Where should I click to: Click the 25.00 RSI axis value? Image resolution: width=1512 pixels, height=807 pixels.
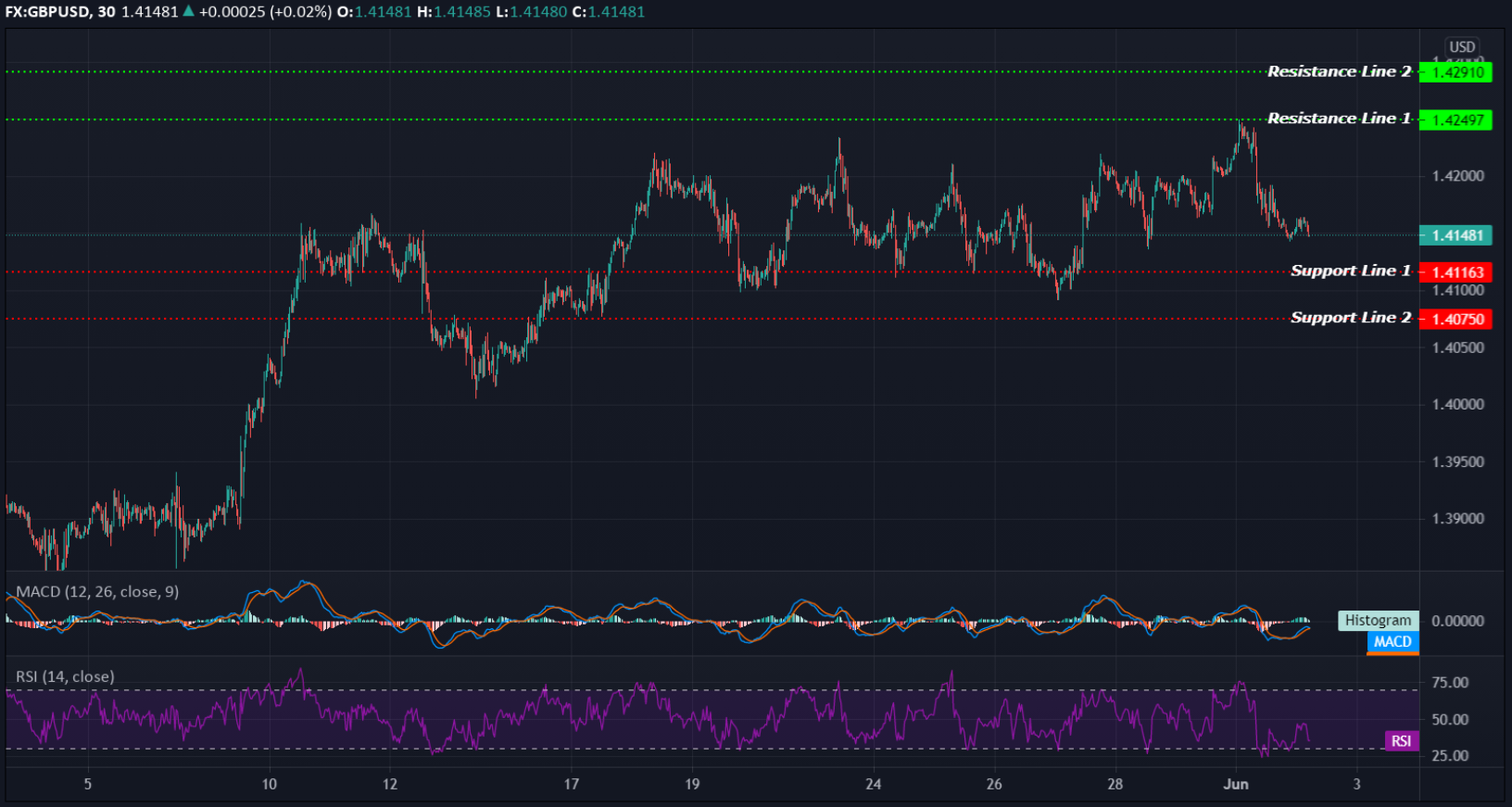pyautogui.click(x=1450, y=756)
